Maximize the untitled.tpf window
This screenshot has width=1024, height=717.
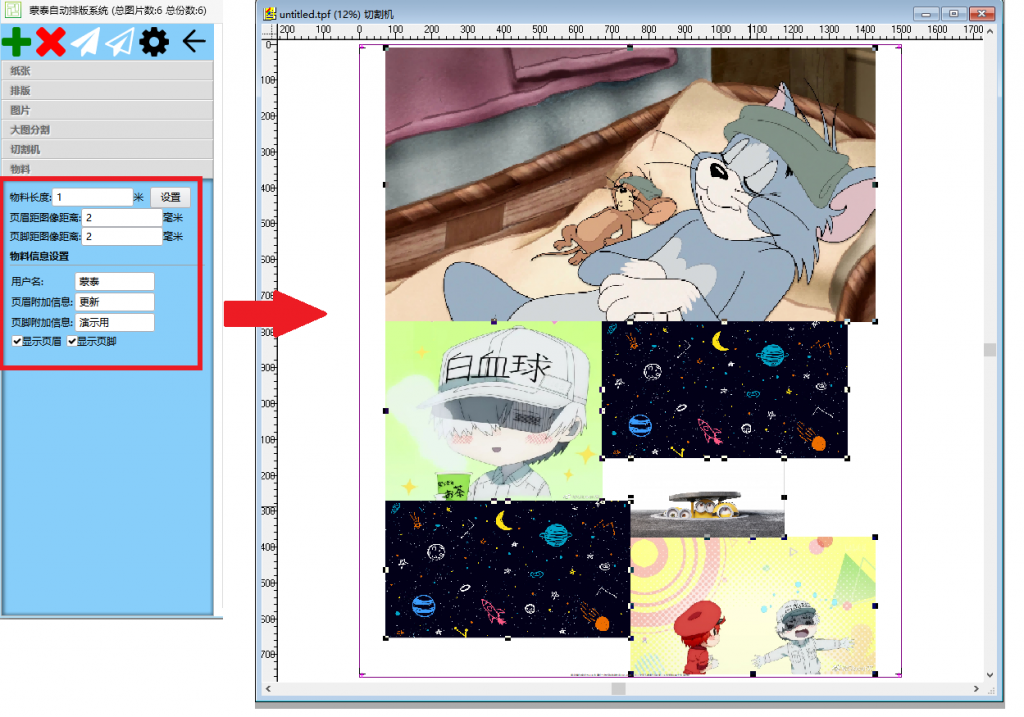[x=953, y=13]
